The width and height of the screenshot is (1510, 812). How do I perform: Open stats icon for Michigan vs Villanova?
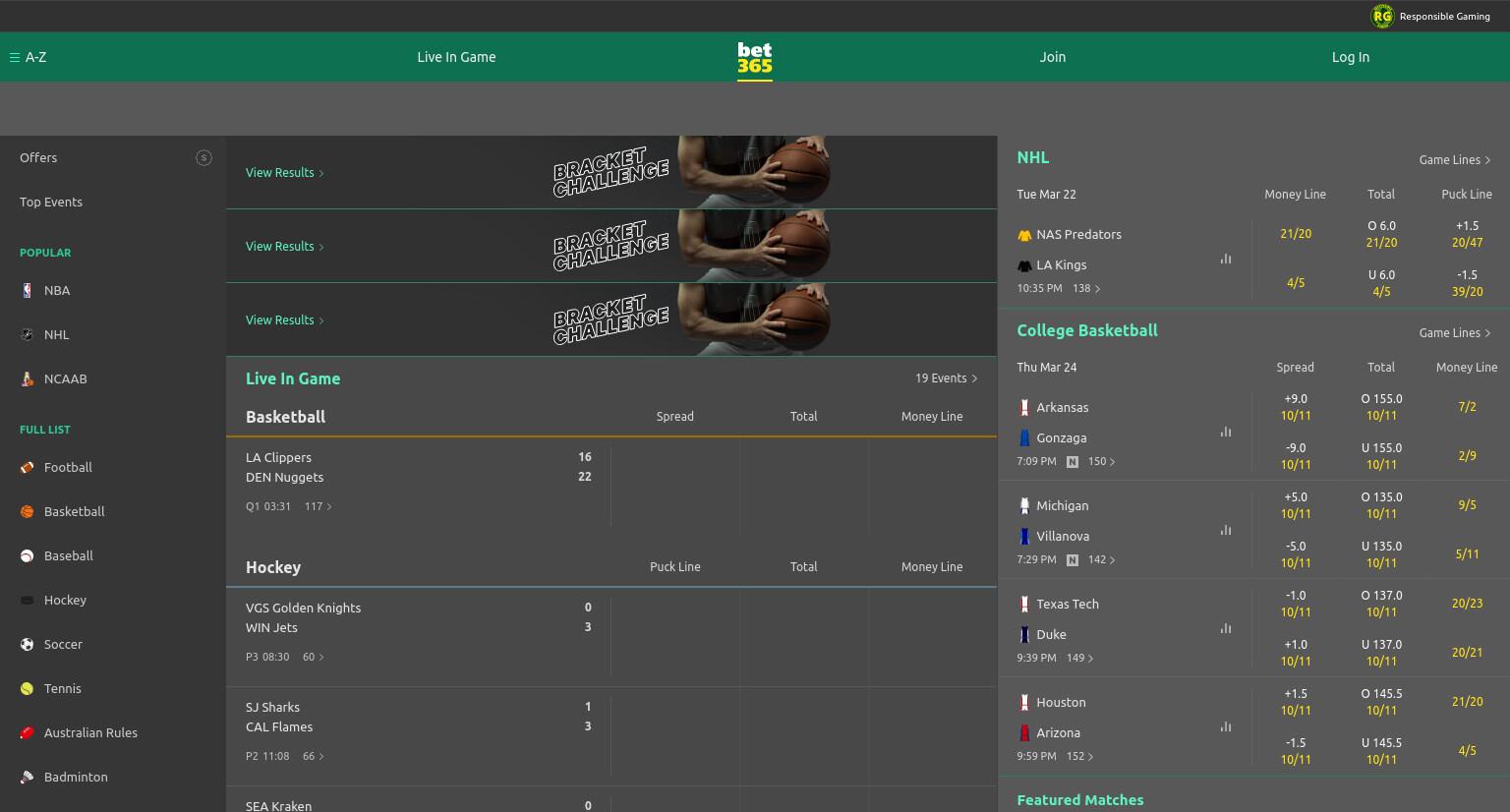coord(1226,530)
